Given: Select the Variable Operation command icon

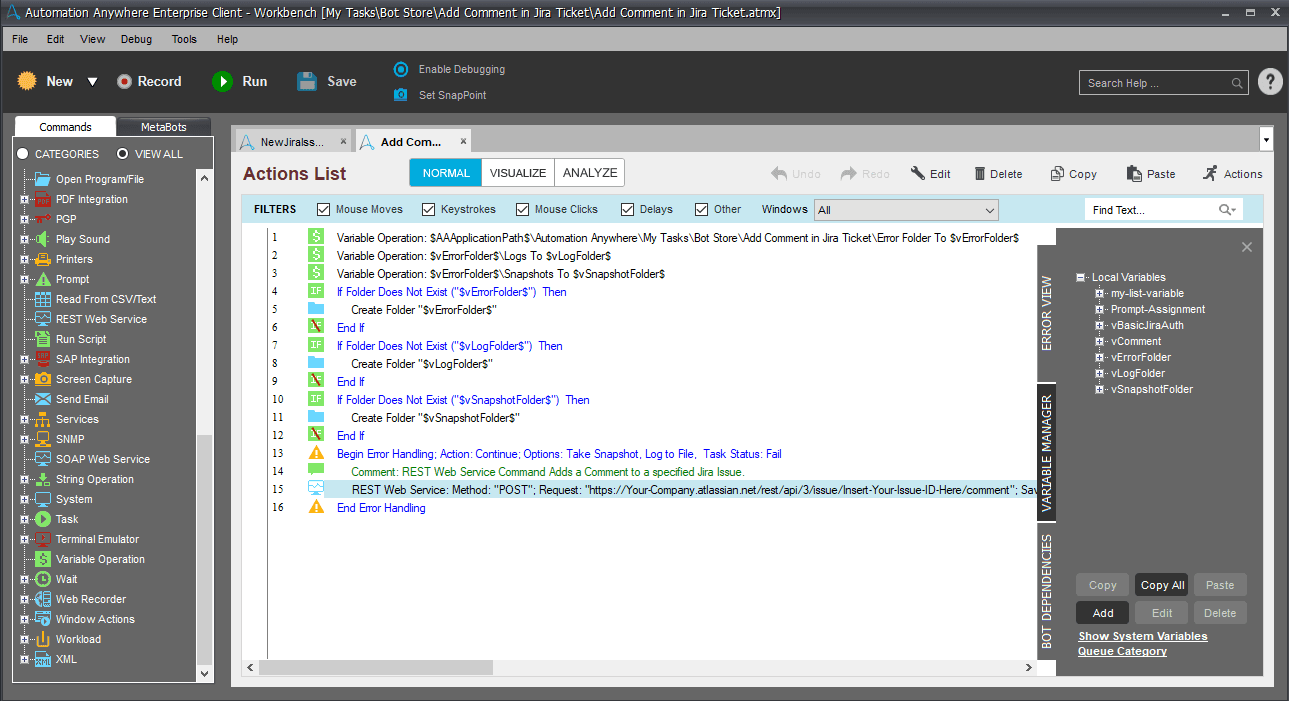Looking at the screenshot, I should point(43,559).
